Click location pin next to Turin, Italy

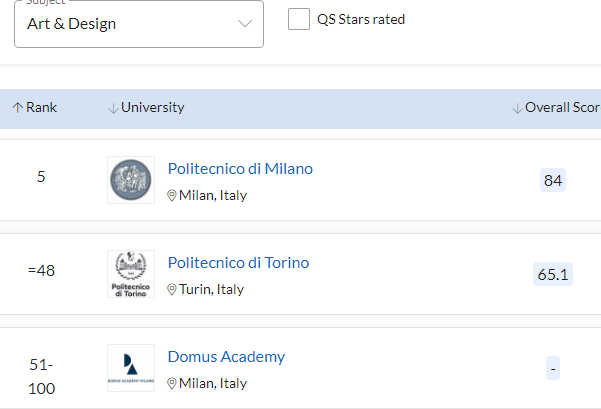click(172, 290)
